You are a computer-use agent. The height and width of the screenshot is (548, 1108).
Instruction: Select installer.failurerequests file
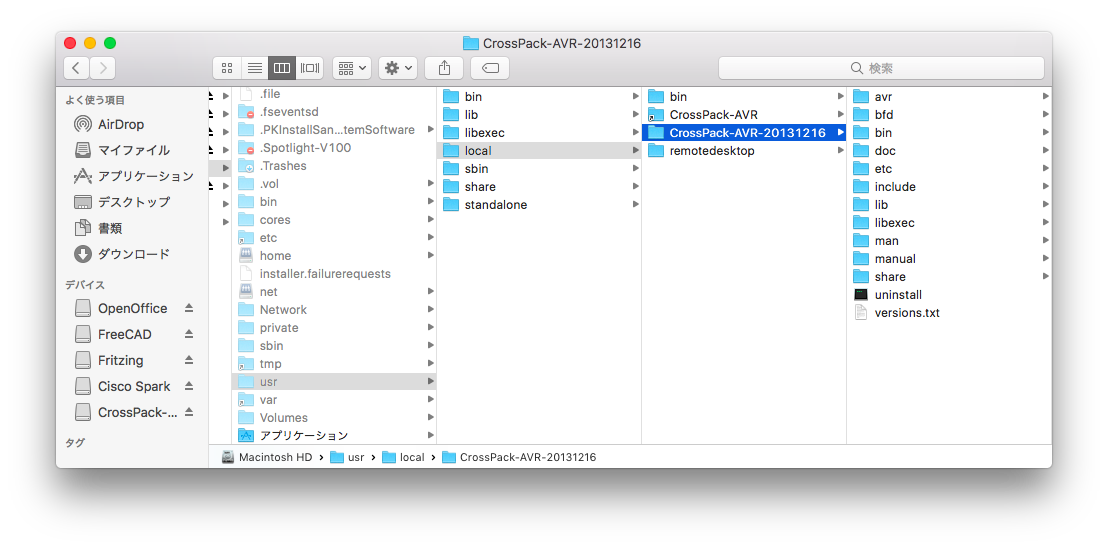334,273
